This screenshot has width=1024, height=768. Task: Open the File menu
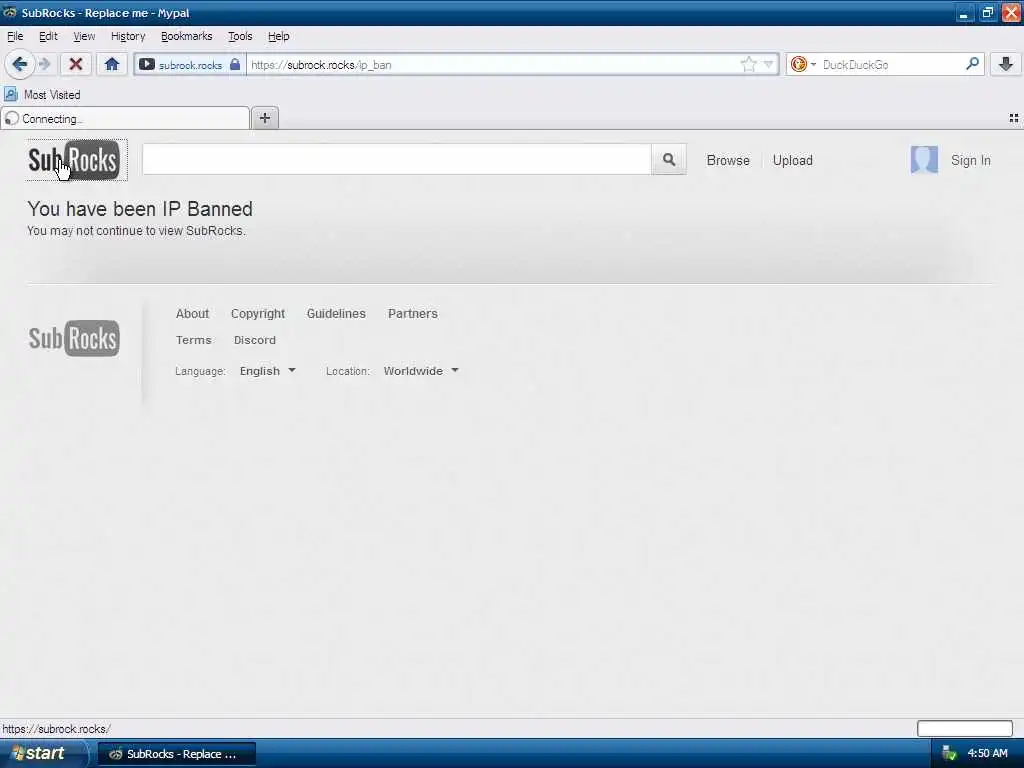[15, 37]
